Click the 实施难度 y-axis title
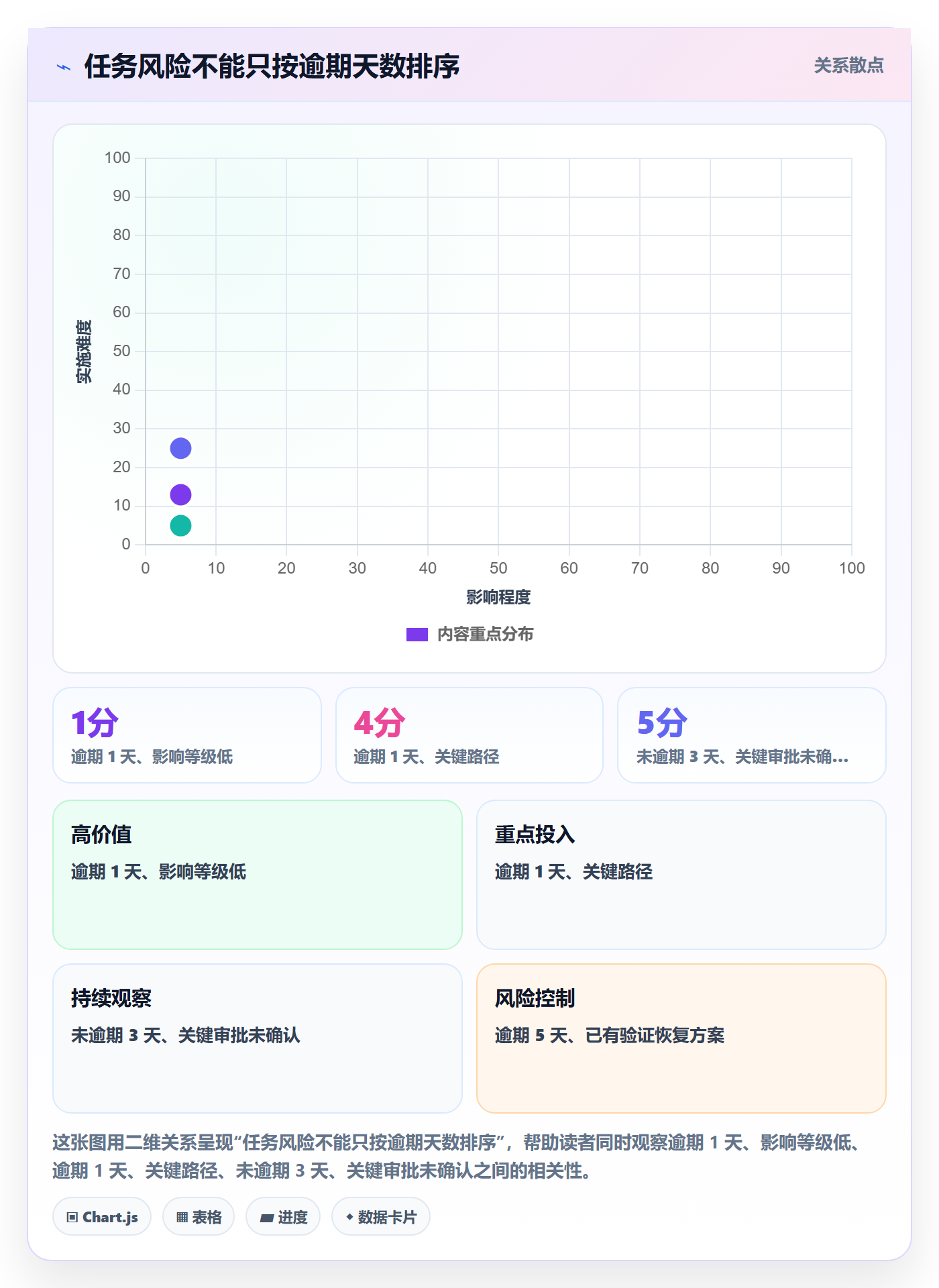939x1288 pixels. click(x=84, y=352)
